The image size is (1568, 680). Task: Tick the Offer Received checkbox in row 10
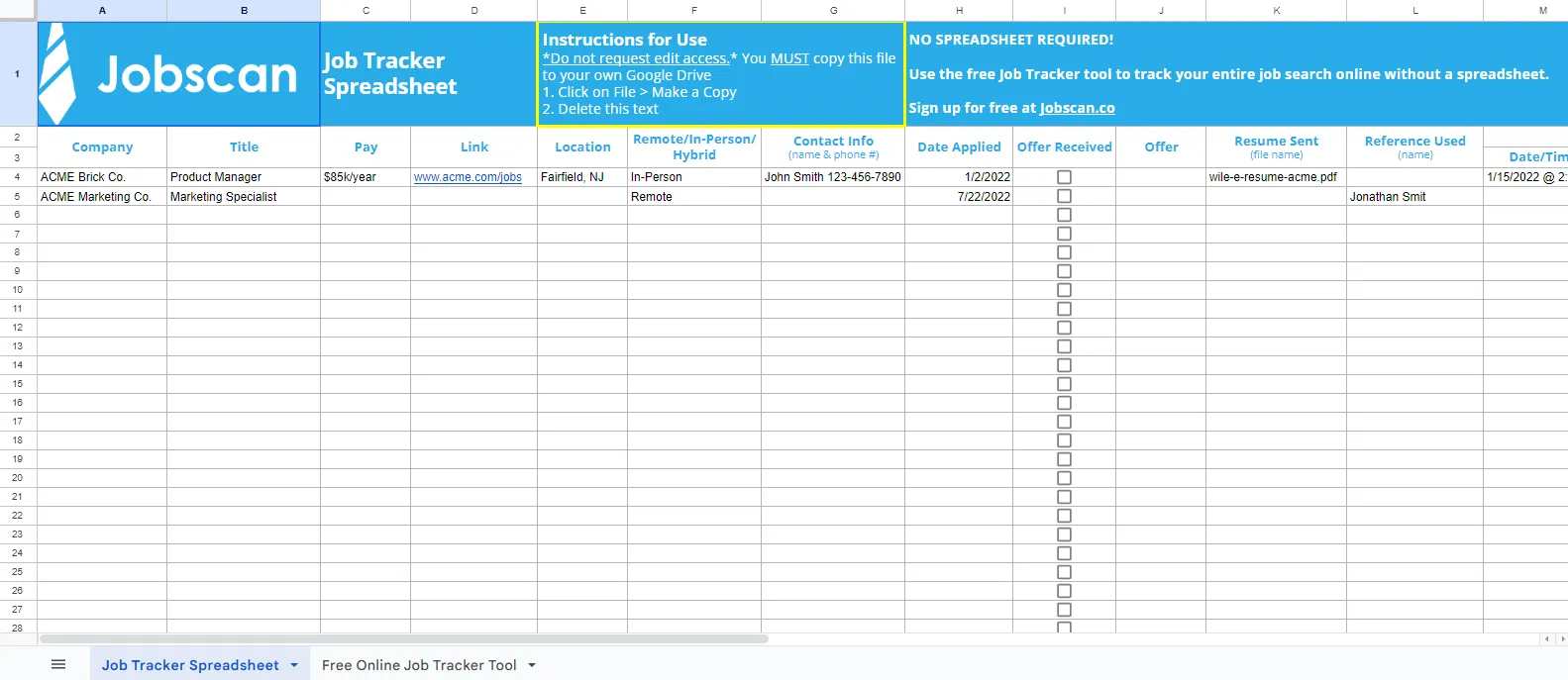[x=1064, y=290]
